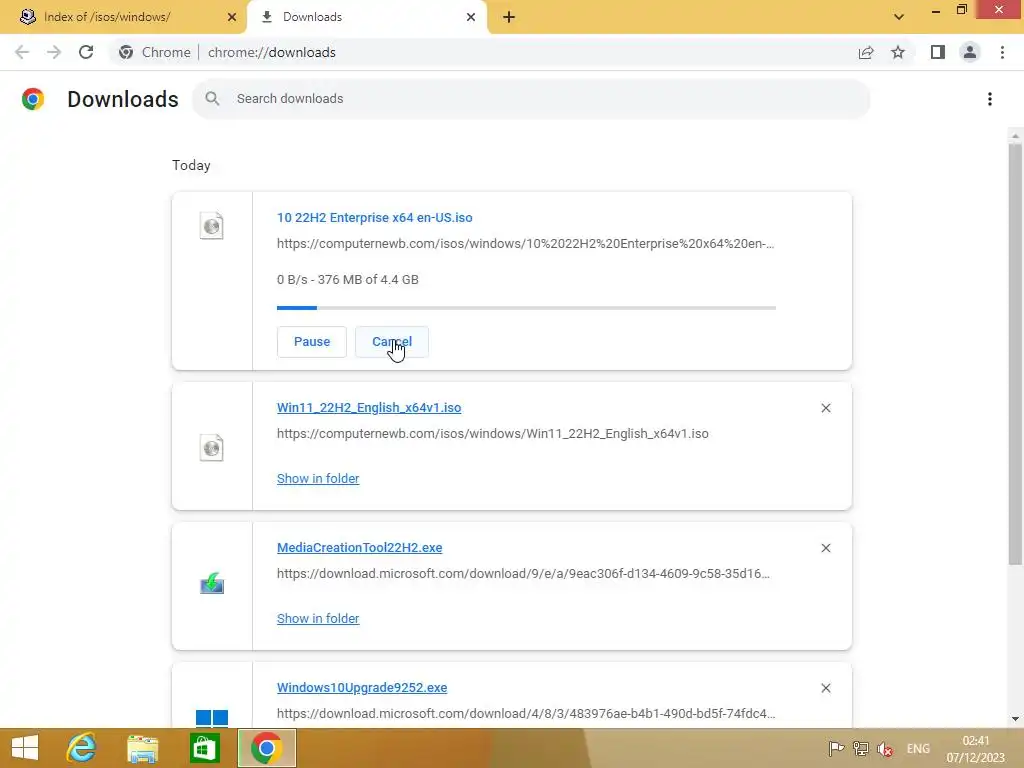This screenshot has width=1024, height=768.
Task: Expand the tab search chevron
Action: (x=899, y=17)
